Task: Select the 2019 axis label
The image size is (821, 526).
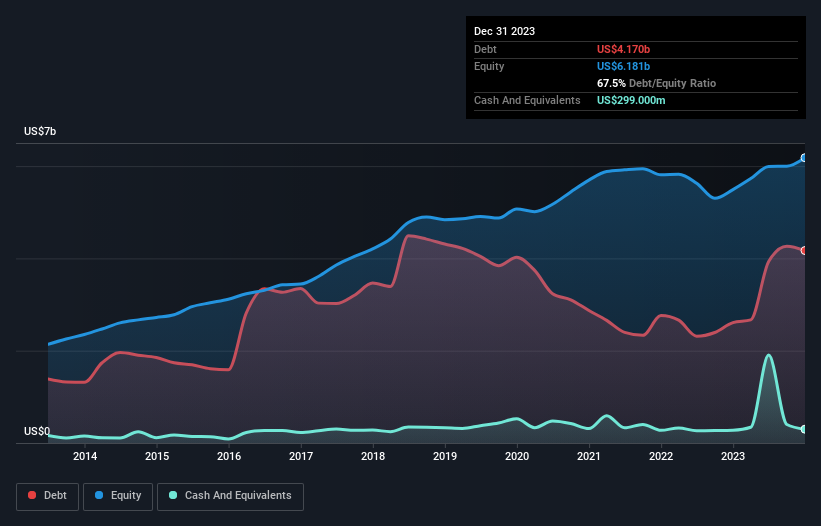Action: 445,456
